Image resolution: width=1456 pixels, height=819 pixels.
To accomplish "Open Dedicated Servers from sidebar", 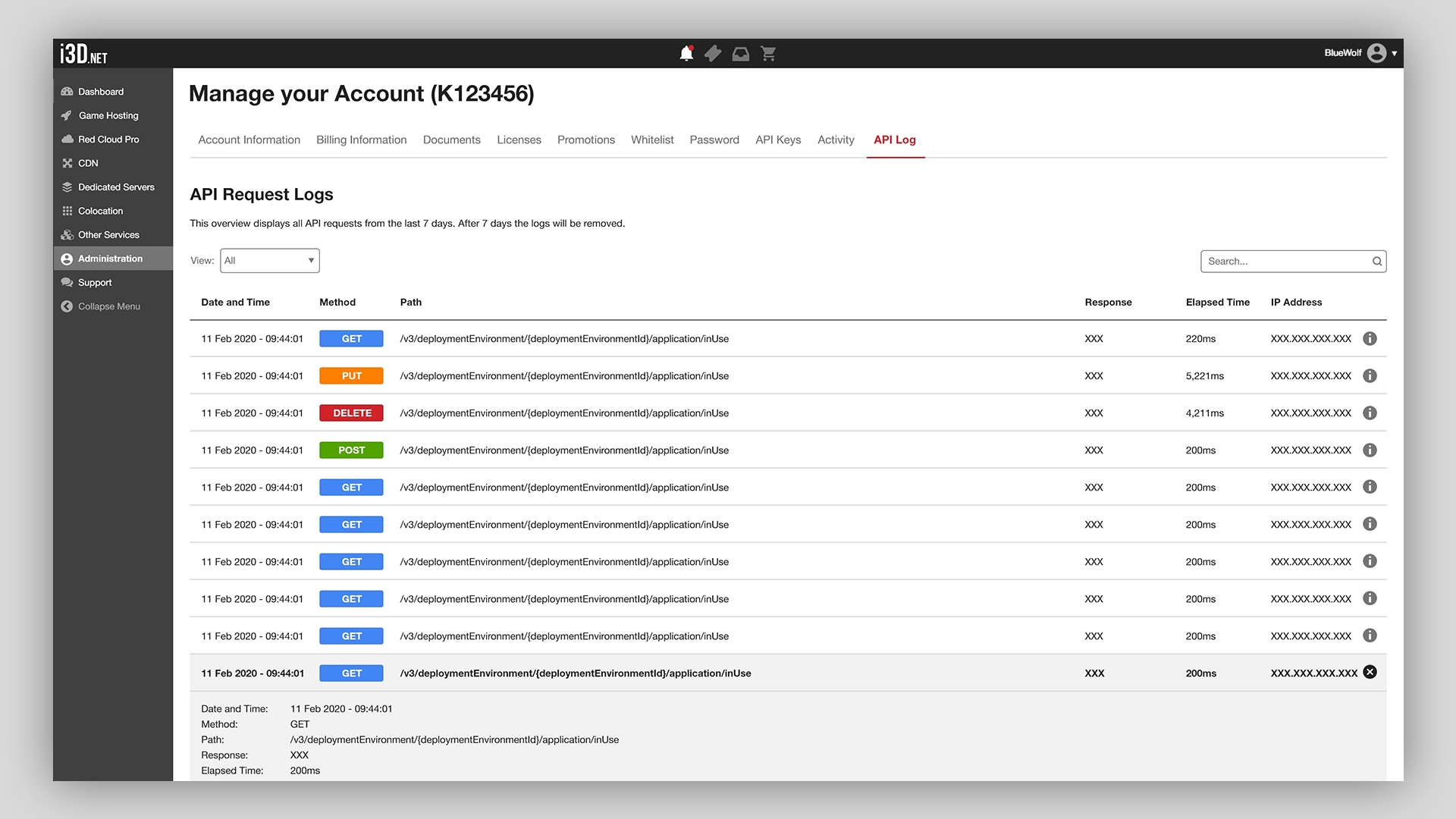I will click(116, 187).
